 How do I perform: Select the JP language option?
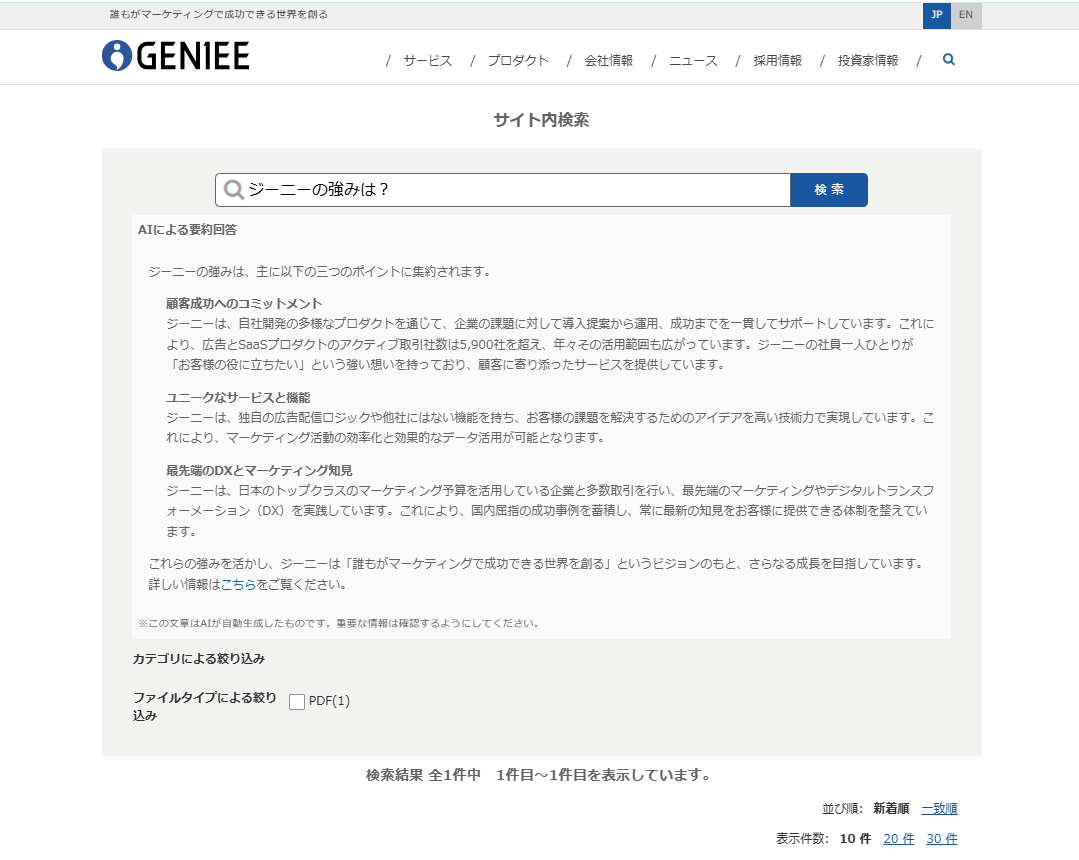pyautogui.click(x=936, y=15)
